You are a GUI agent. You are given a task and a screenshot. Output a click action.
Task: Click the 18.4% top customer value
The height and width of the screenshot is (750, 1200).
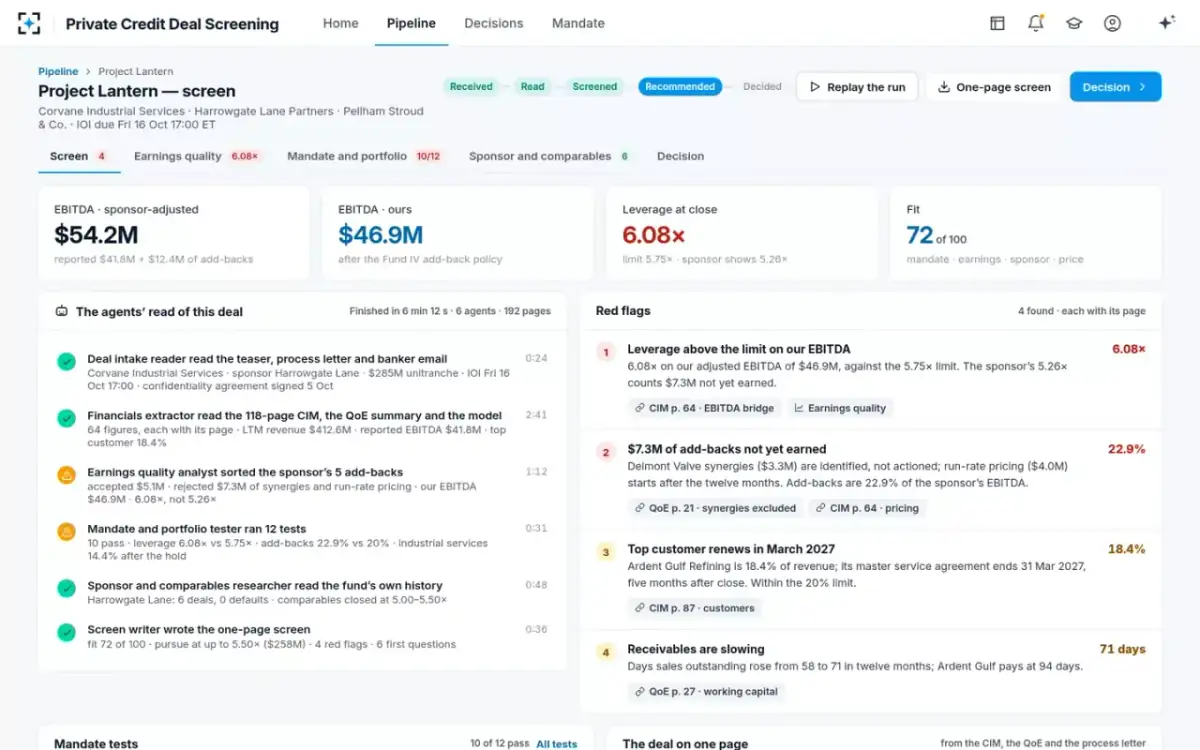[1126, 549]
